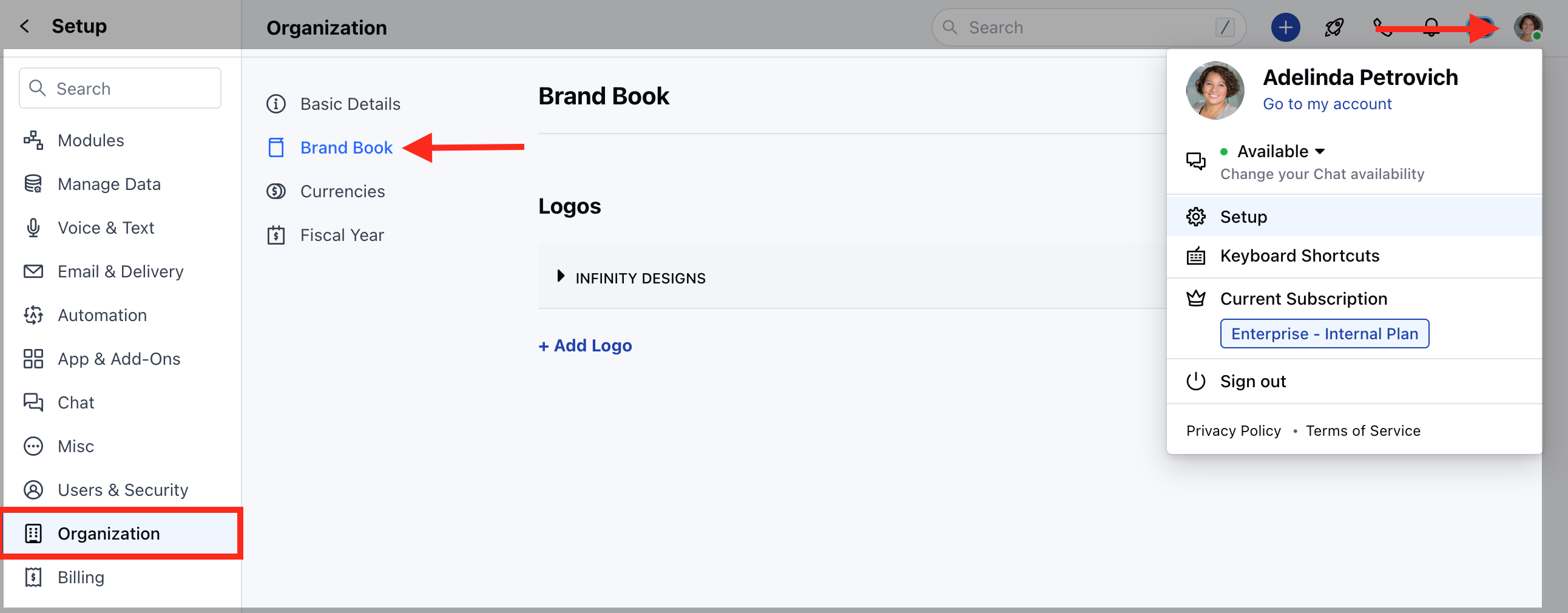Click the blue plus create icon
The height and width of the screenshot is (613, 1568).
[x=1285, y=27]
